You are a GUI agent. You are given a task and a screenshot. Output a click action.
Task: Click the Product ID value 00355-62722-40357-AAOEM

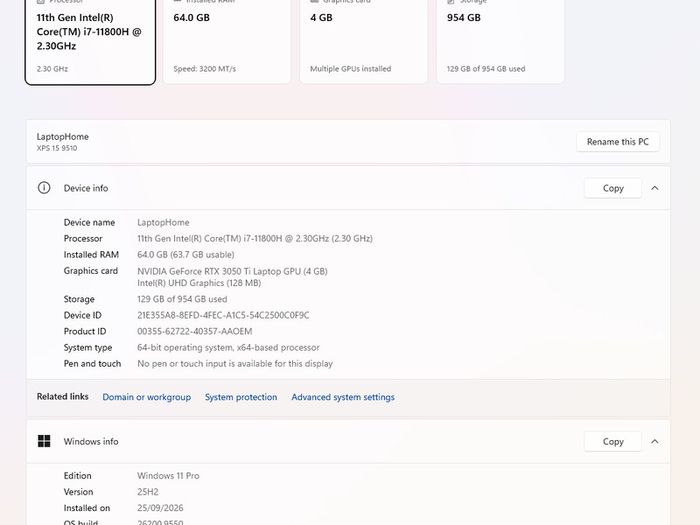(195, 331)
